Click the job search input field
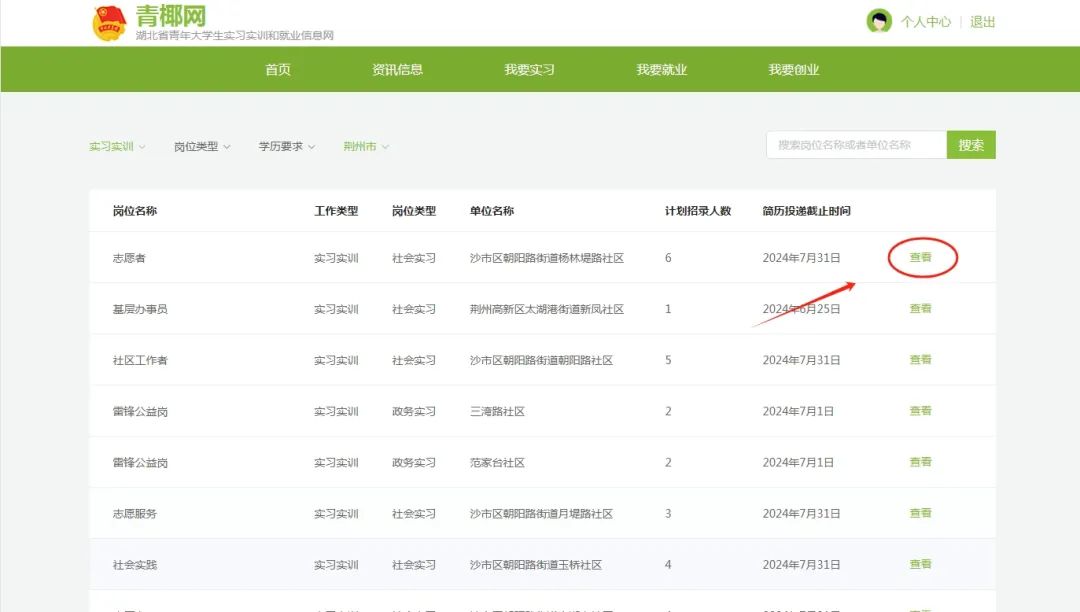The image size is (1080, 612). coord(855,145)
